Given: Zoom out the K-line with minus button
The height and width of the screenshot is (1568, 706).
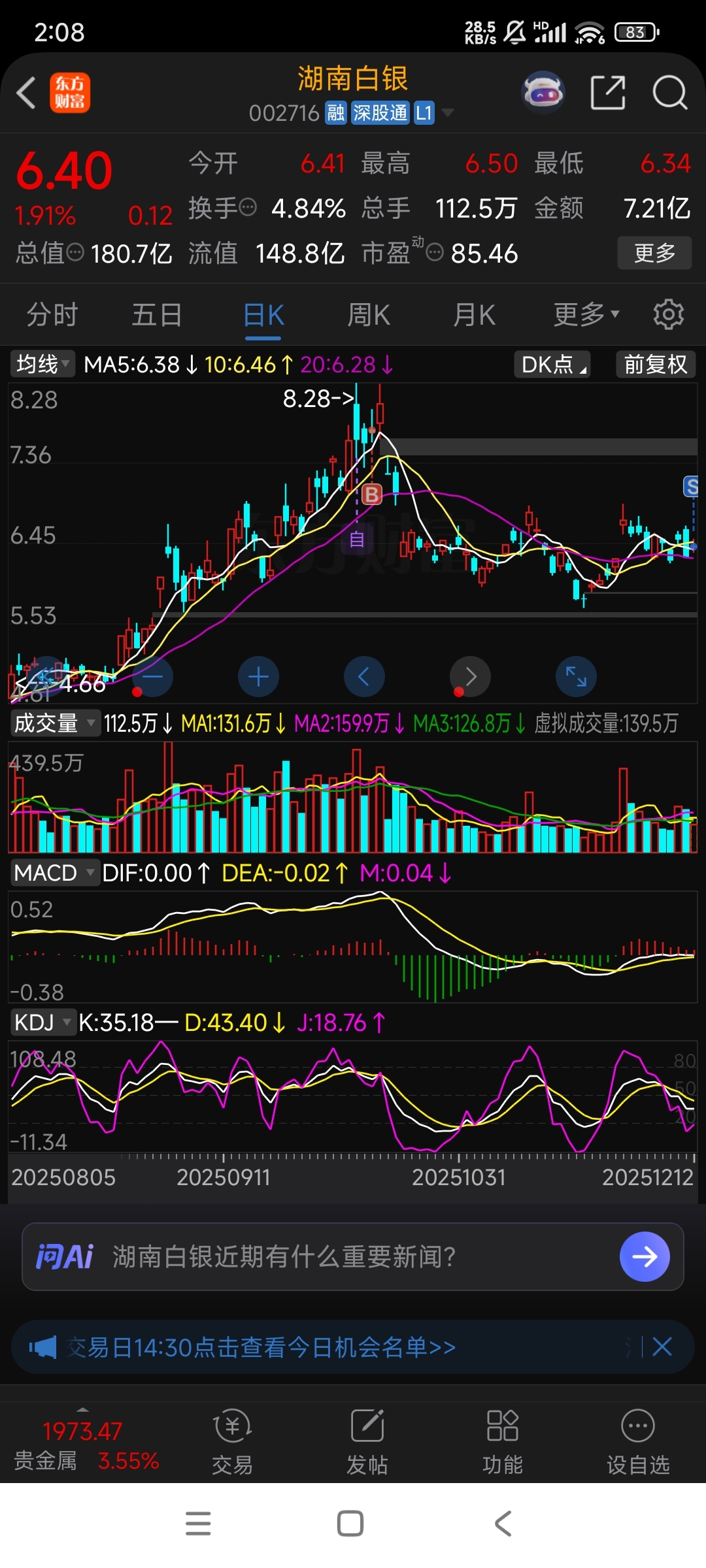Looking at the screenshot, I should tap(152, 676).
